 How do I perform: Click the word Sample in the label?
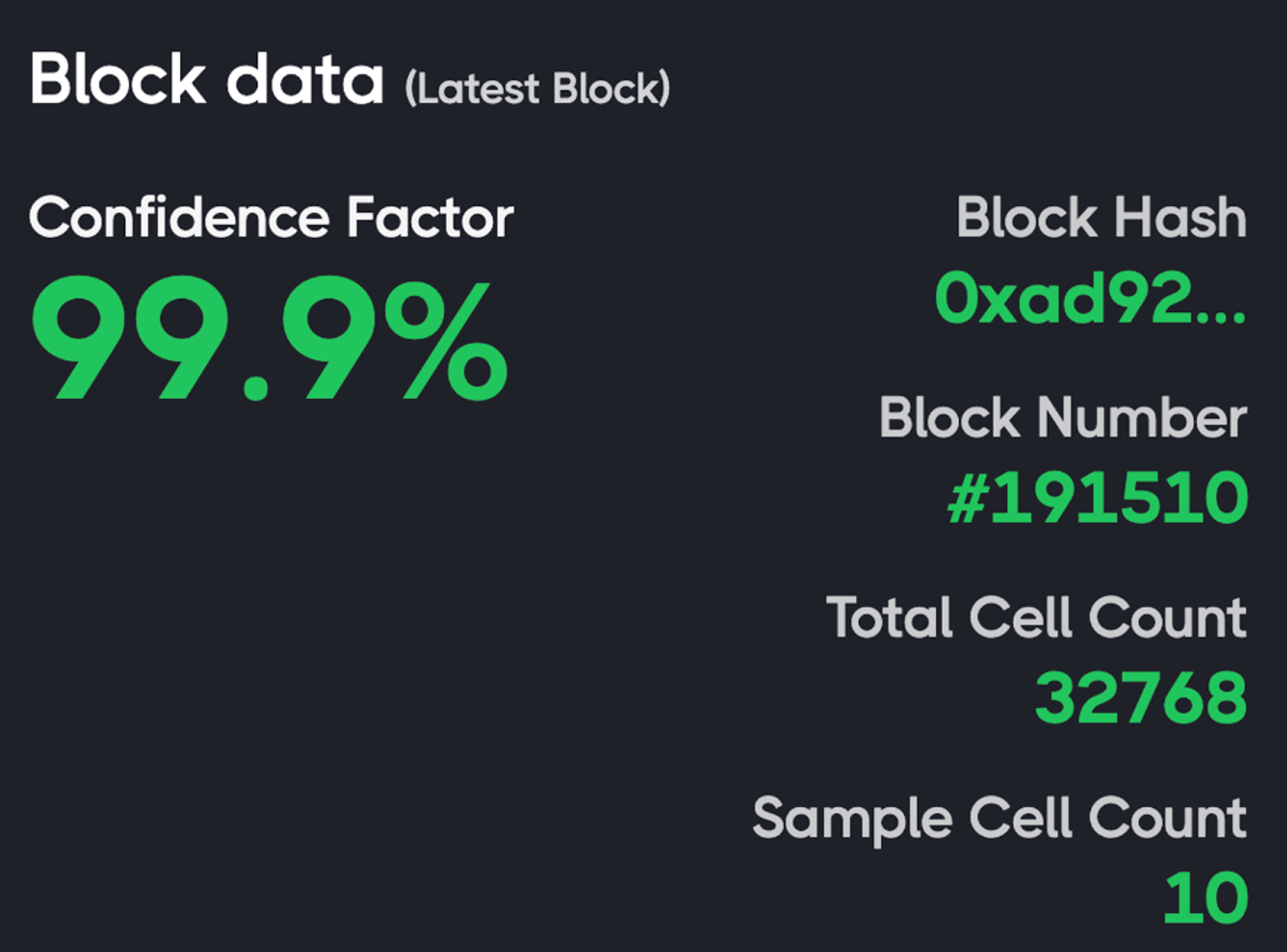coord(853,819)
